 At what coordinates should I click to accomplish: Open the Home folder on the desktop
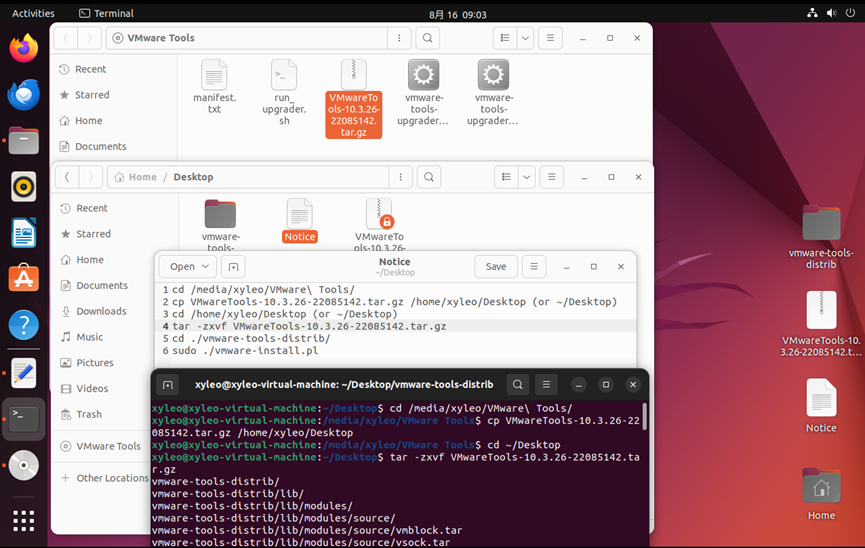[x=821, y=493]
